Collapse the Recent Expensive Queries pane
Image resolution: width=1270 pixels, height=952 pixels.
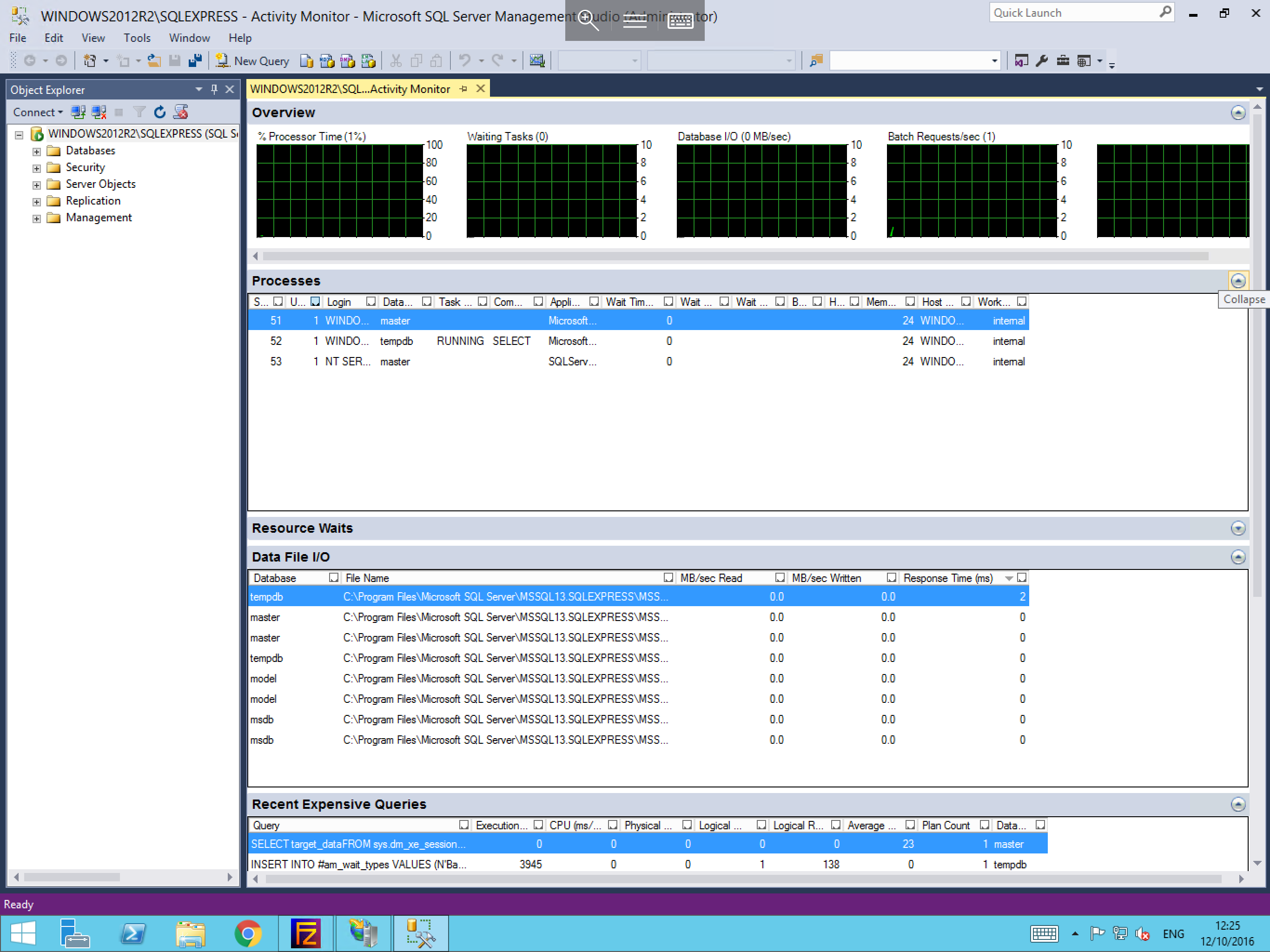(x=1238, y=804)
